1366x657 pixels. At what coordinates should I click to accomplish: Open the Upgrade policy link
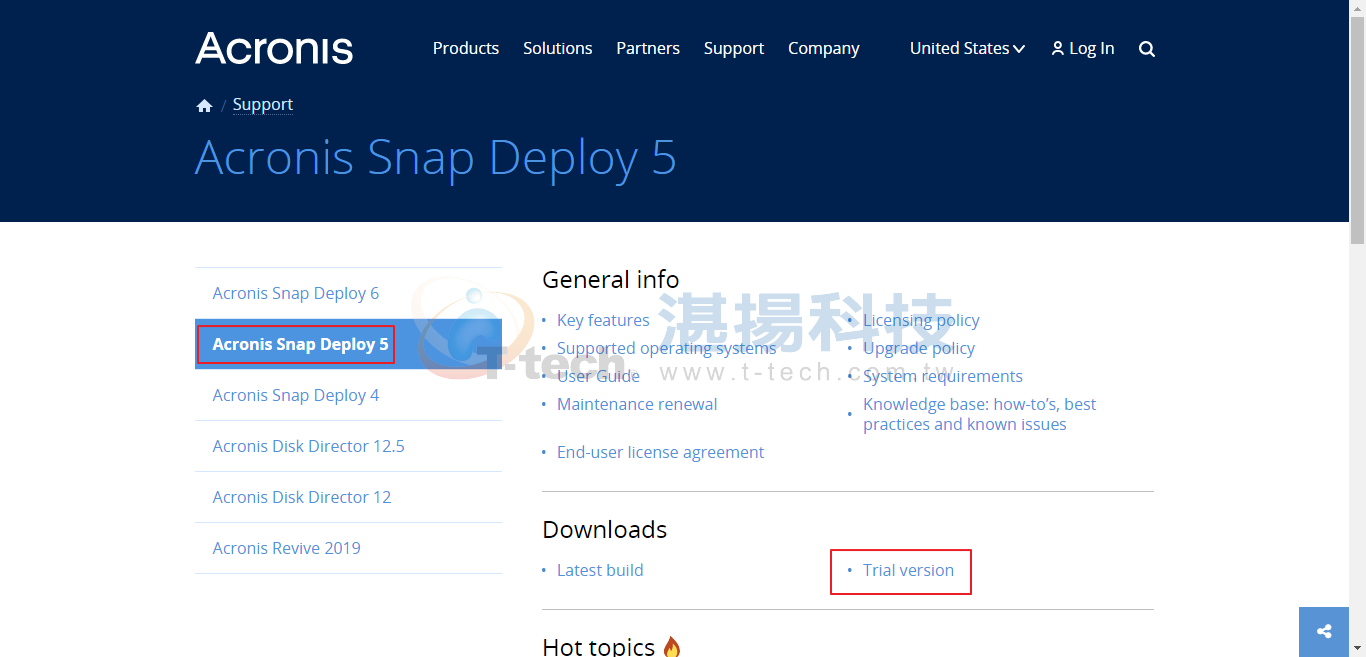[x=919, y=348]
